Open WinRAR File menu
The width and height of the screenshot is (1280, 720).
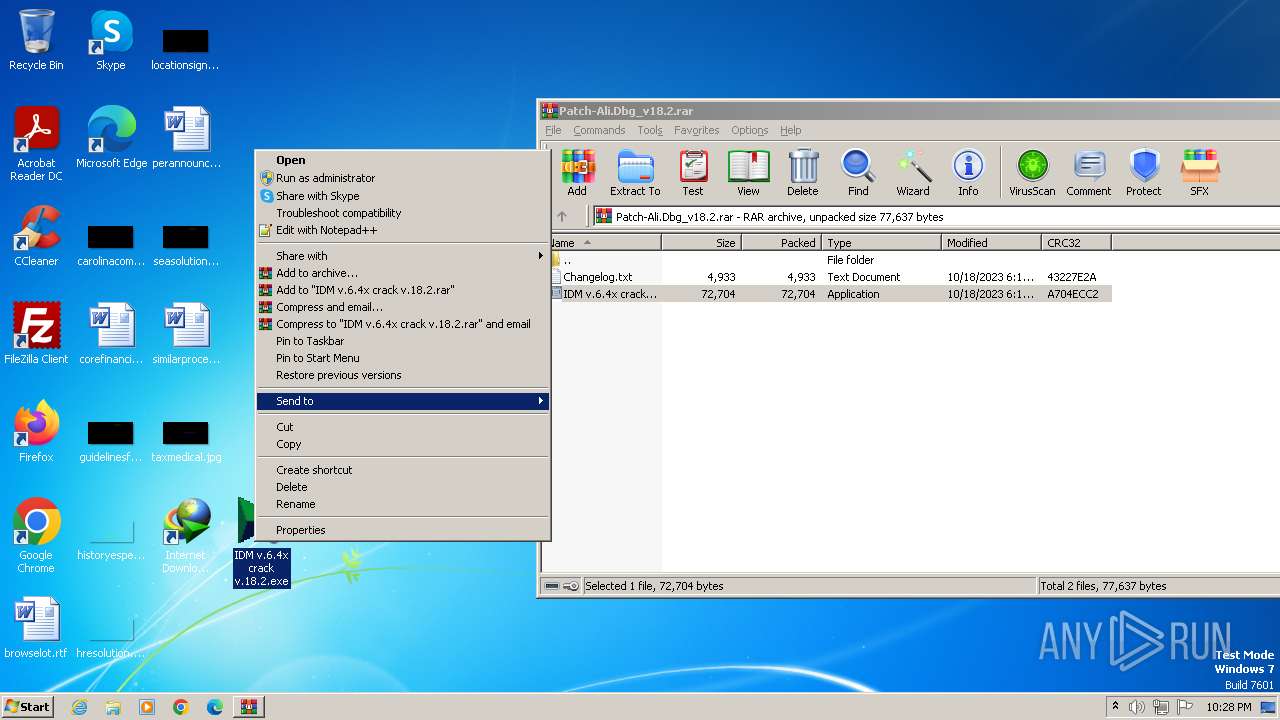553,130
